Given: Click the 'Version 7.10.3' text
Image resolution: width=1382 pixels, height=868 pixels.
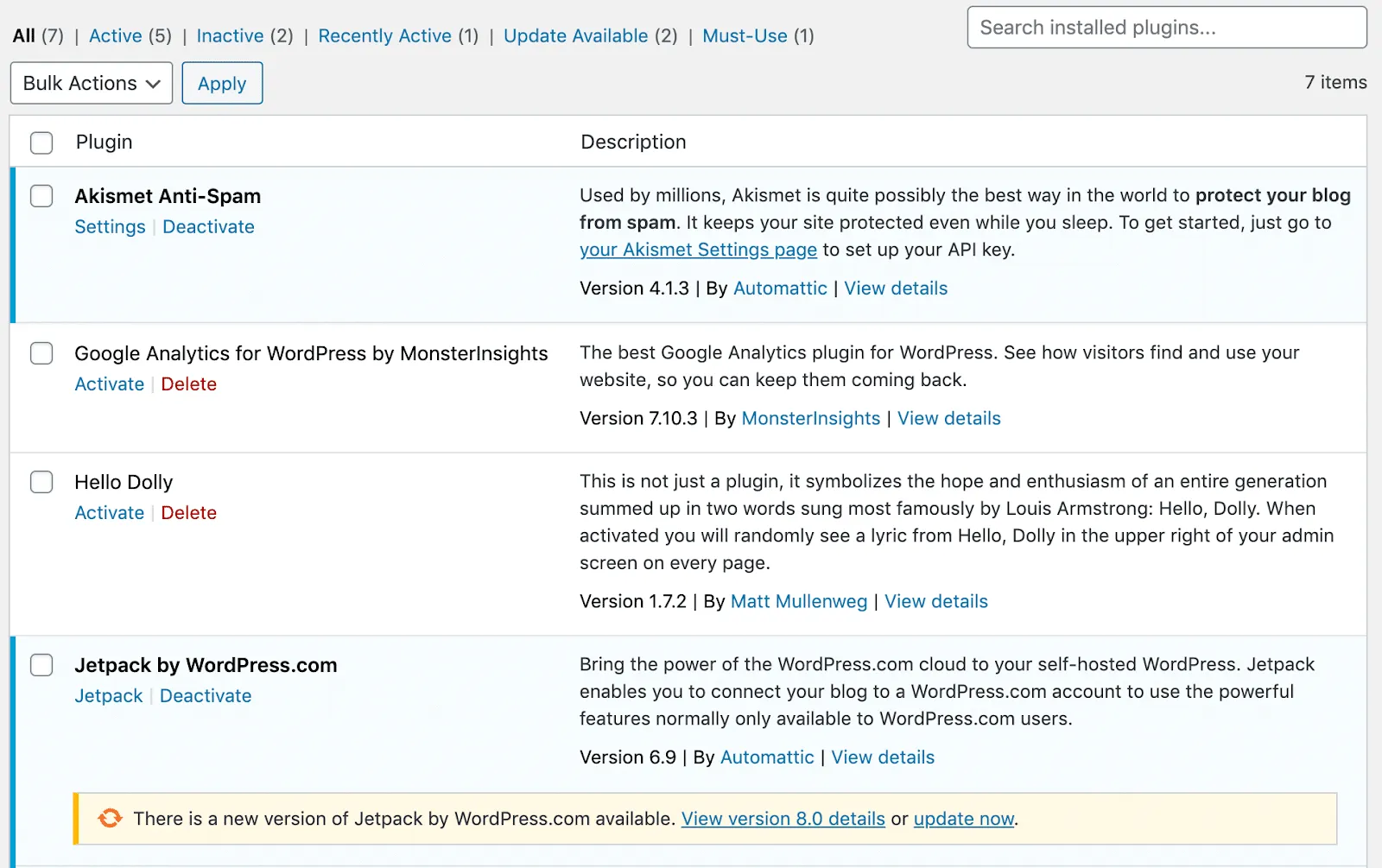Looking at the screenshot, I should point(638,418).
